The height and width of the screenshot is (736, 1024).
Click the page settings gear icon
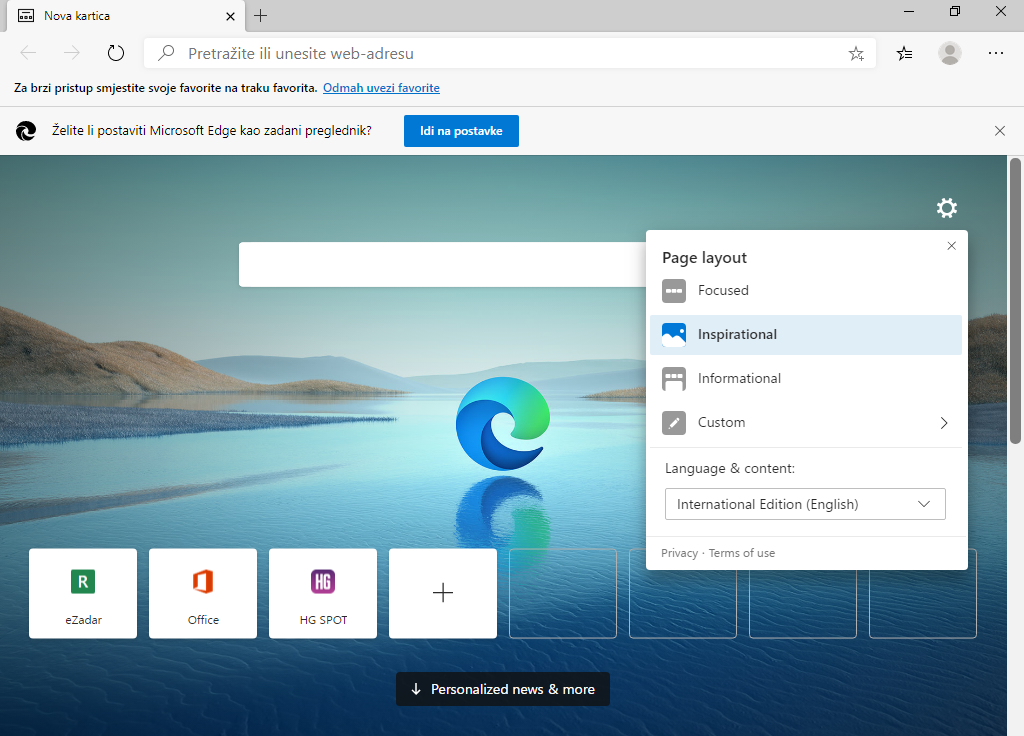(946, 208)
